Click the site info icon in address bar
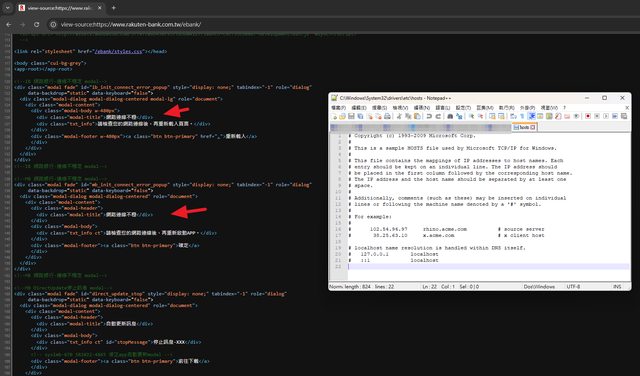640x376 pixels. [53, 24]
